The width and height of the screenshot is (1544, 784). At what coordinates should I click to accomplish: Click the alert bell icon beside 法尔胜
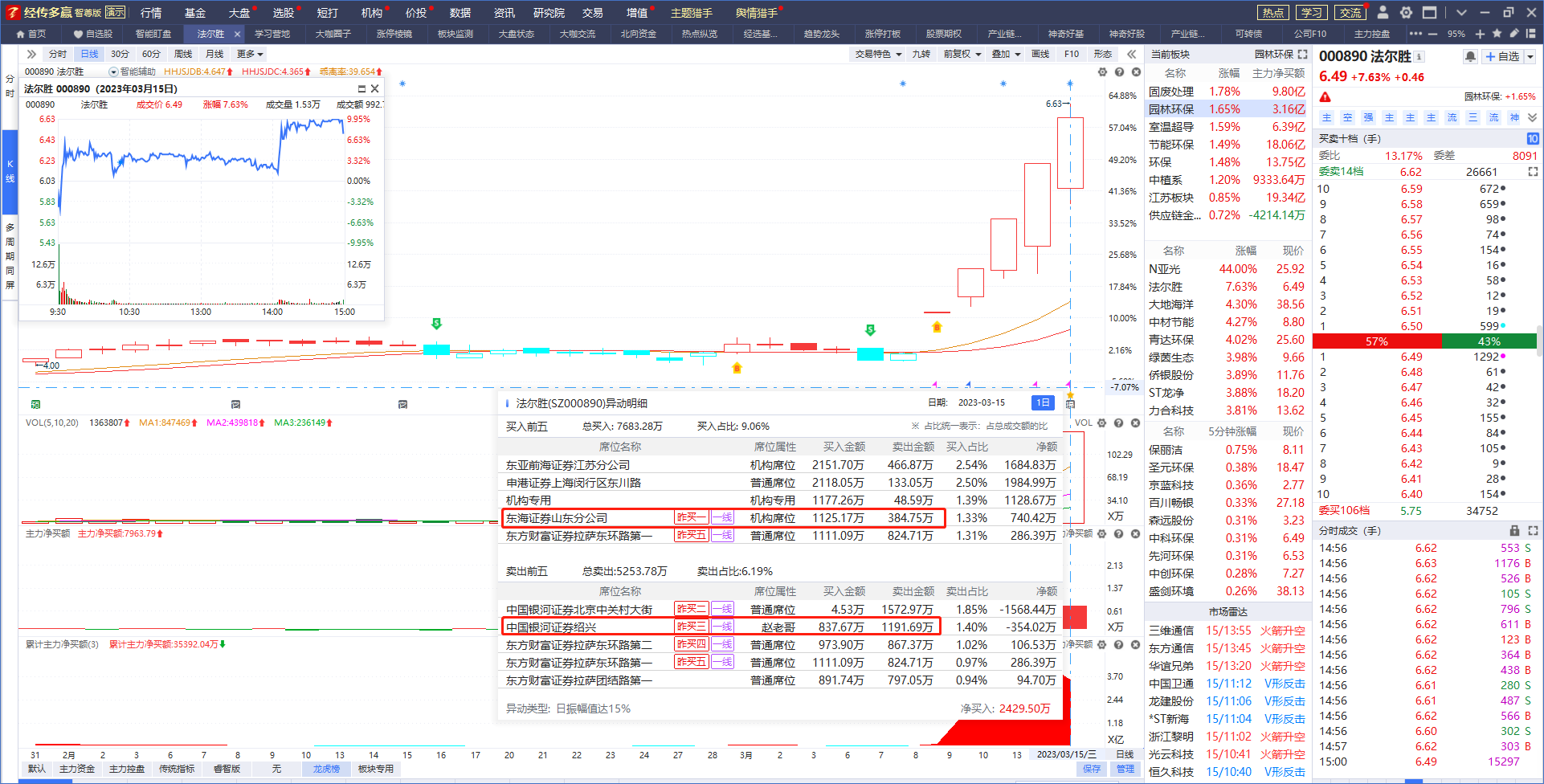click(1470, 56)
